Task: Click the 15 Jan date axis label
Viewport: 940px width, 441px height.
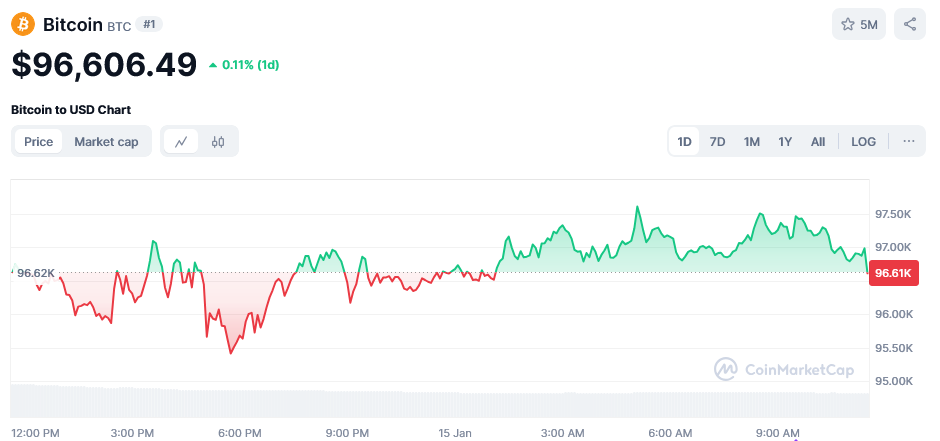Action: point(453,433)
